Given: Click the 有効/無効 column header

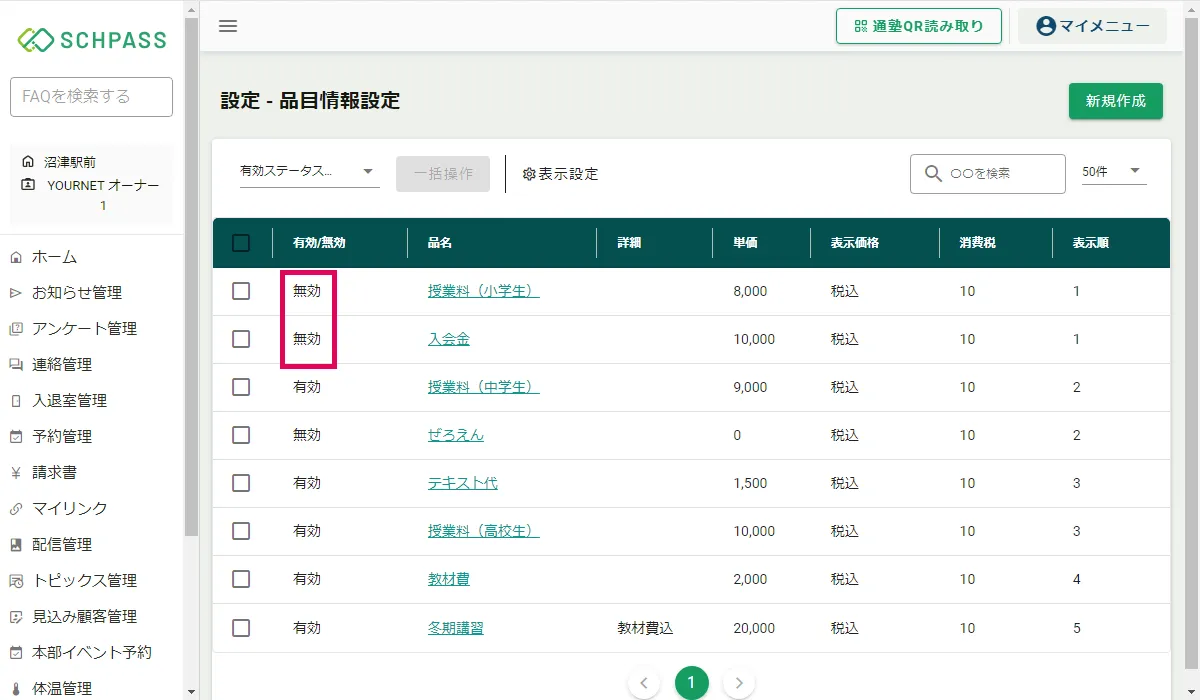Looking at the screenshot, I should [319, 243].
